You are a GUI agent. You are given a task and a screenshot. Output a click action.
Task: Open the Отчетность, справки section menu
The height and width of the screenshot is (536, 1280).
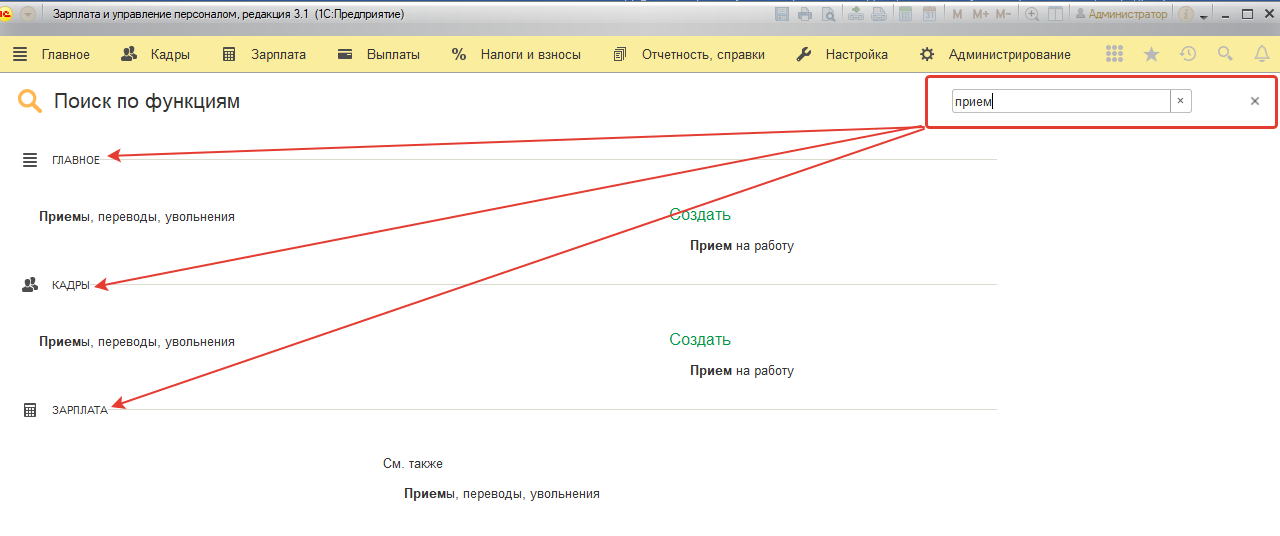point(689,55)
